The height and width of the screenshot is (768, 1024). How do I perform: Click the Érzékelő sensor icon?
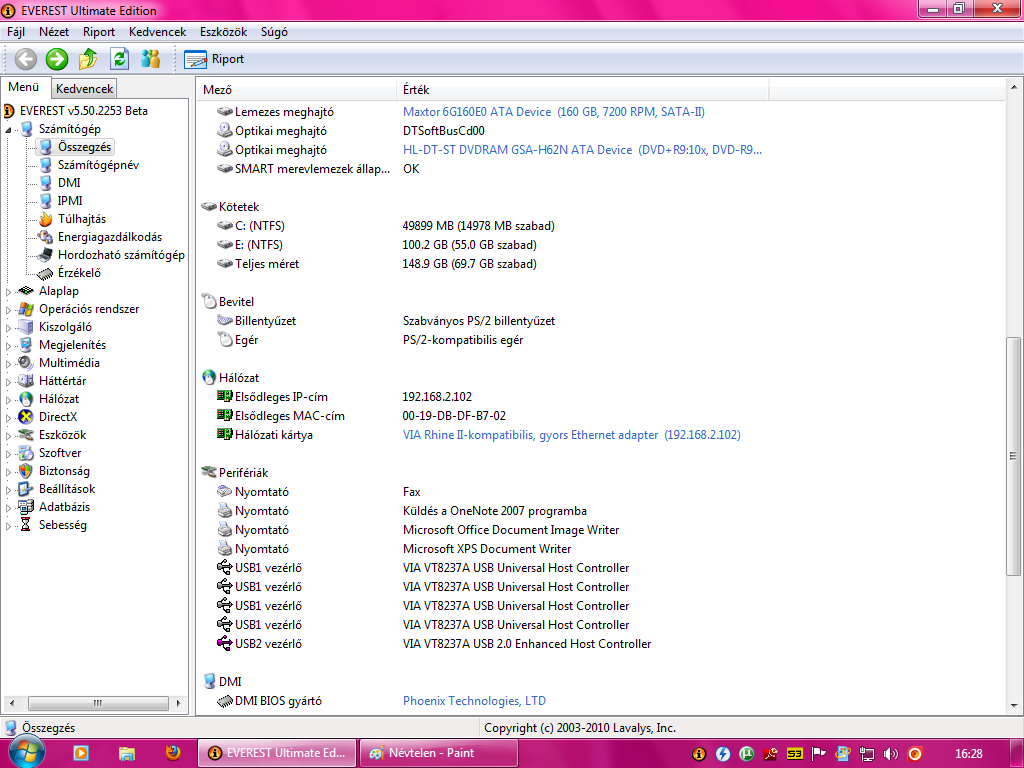pyautogui.click(x=46, y=273)
